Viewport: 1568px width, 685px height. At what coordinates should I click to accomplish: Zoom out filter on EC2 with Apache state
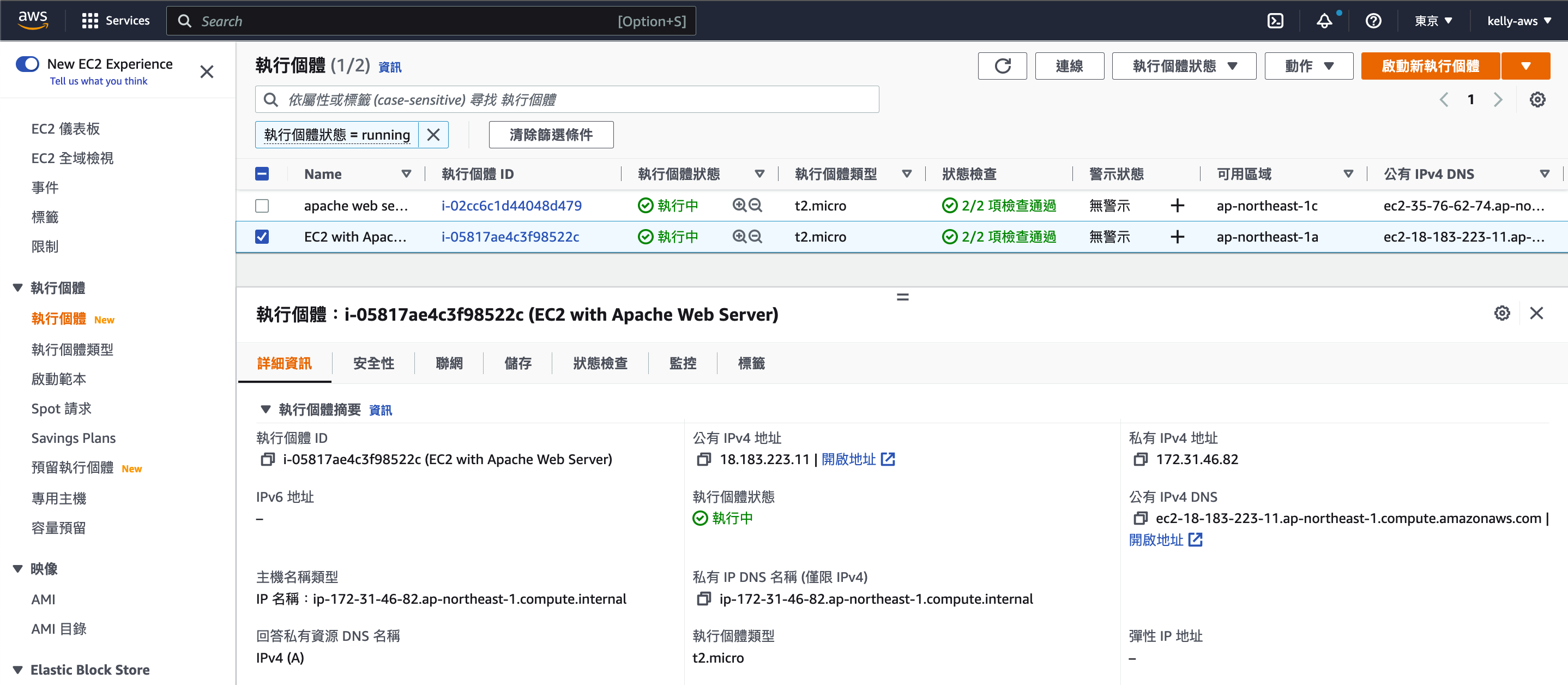pyautogui.click(x=755, y=236)
